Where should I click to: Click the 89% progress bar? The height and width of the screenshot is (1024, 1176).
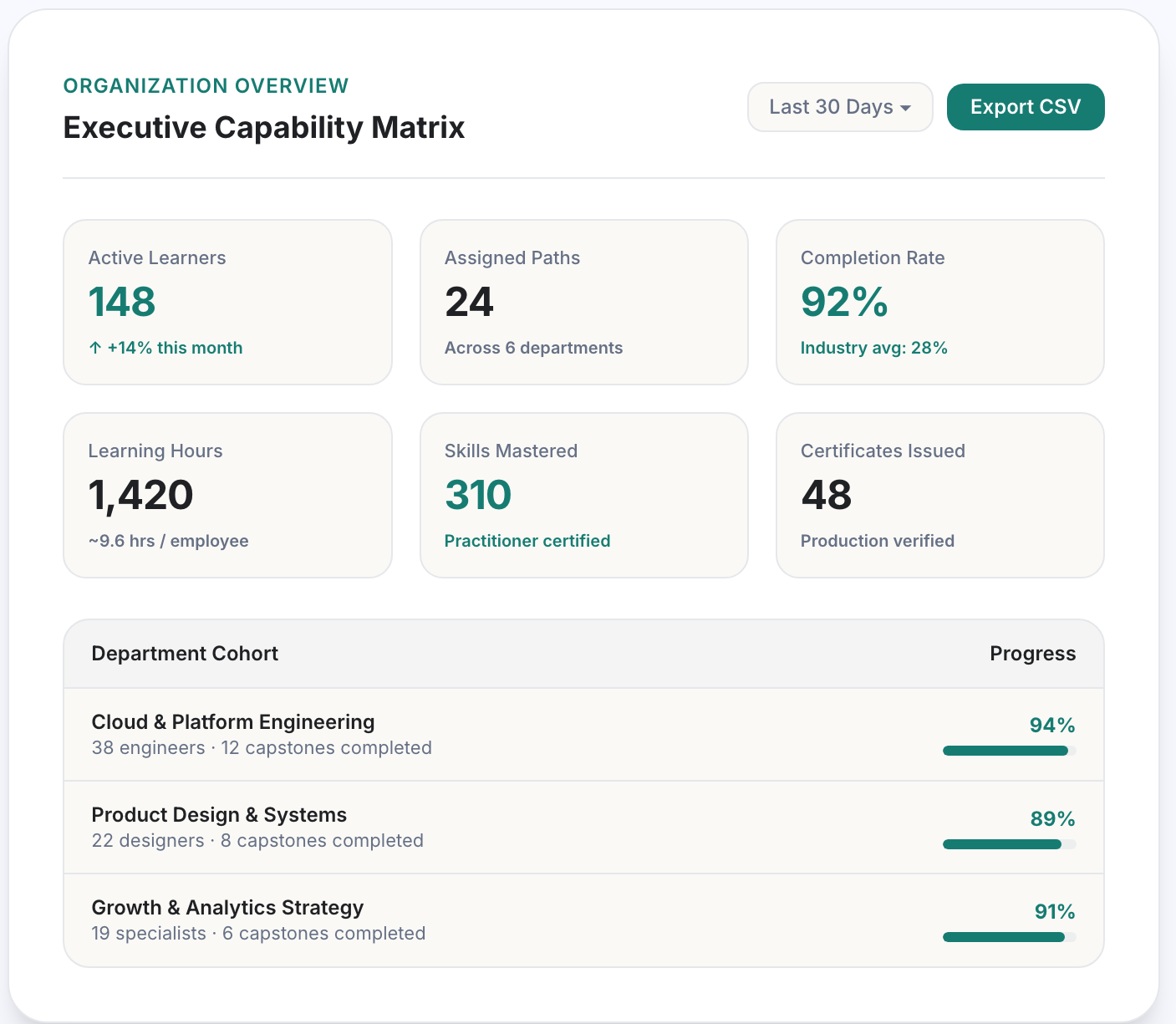point(1009,844)
